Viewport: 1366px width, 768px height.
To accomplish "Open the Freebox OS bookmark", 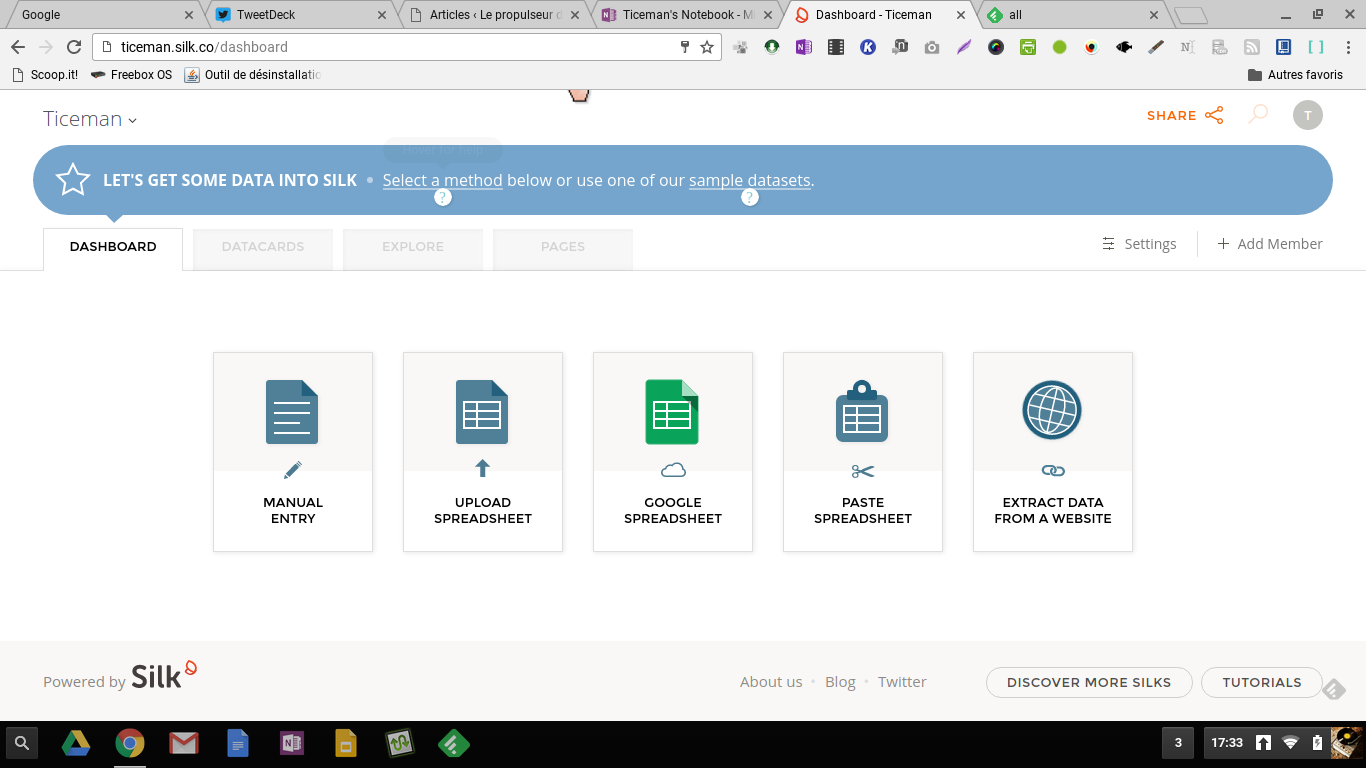I will [131, 75].
